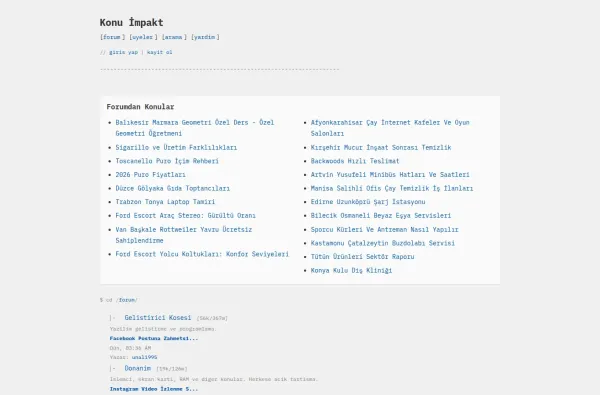Screen dimensions: 600x395
Task: Open Düzce Gölyaka Gıda Toptancıları topic
Action: [173, 188]
